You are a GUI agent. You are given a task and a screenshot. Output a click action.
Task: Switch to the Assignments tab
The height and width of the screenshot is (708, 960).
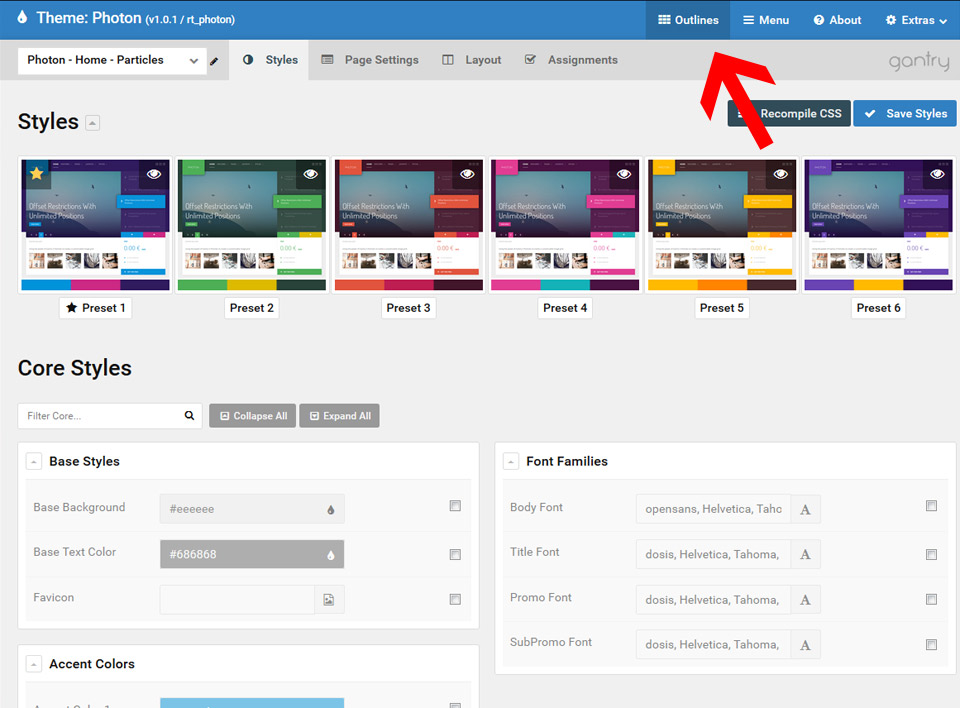point(571,60)
